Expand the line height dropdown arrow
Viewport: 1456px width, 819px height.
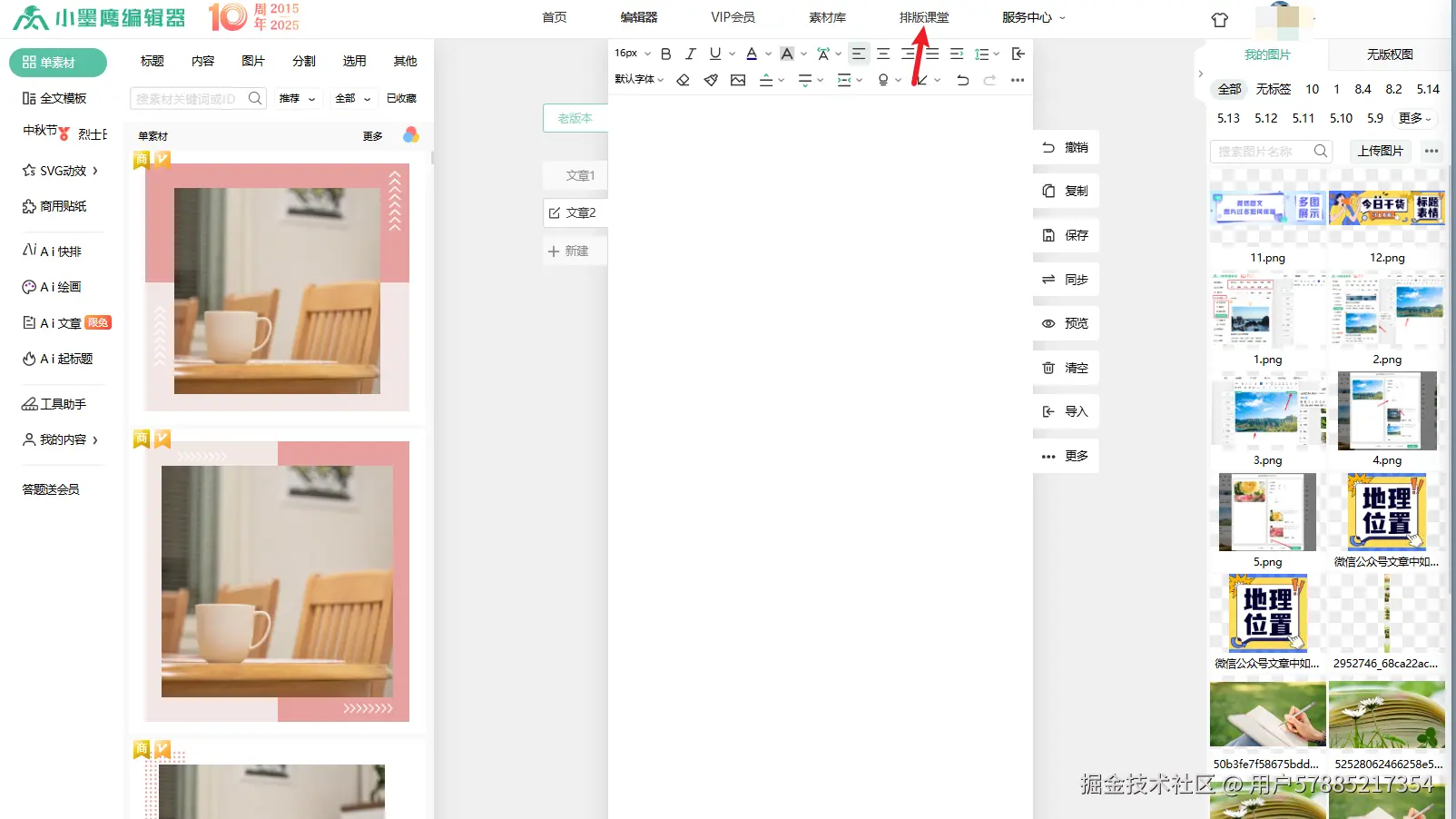[x=997, y=54]
